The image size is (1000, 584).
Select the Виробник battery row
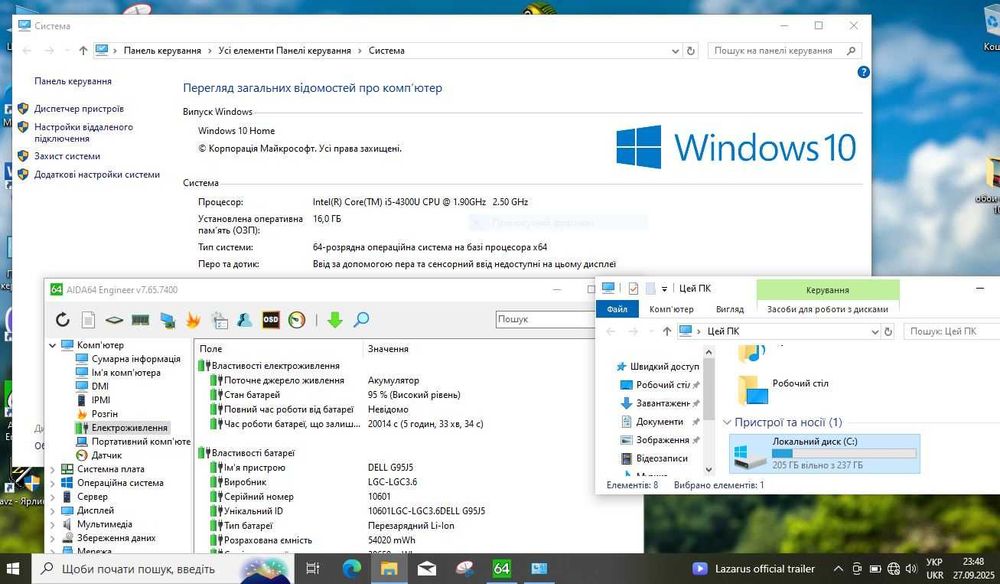[x=245, y=482]
